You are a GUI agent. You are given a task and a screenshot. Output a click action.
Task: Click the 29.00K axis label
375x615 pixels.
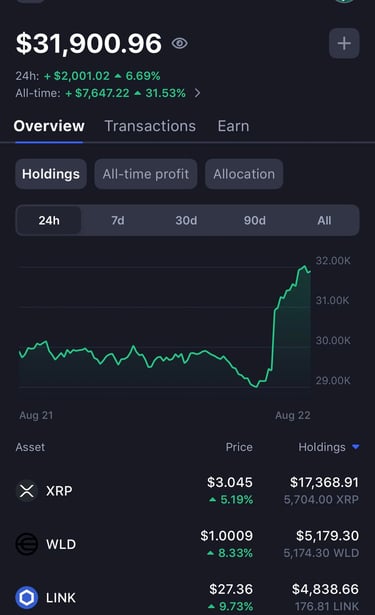click(333, 380)
